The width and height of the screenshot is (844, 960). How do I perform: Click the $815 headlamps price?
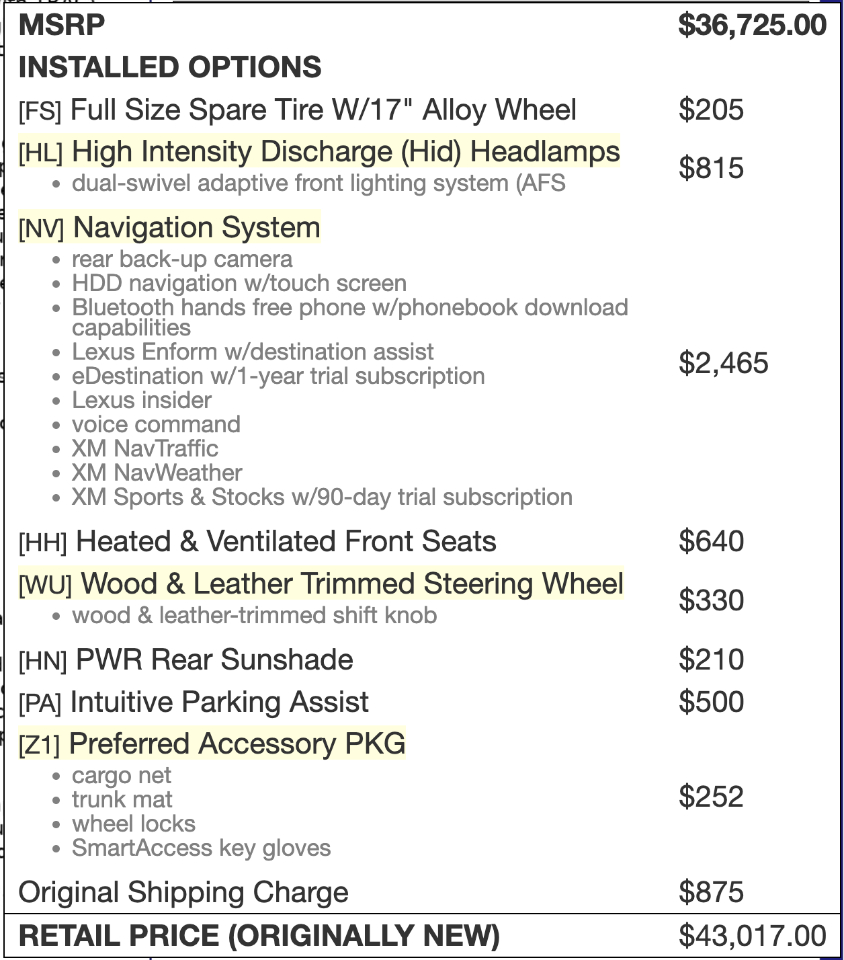[711, 168]
